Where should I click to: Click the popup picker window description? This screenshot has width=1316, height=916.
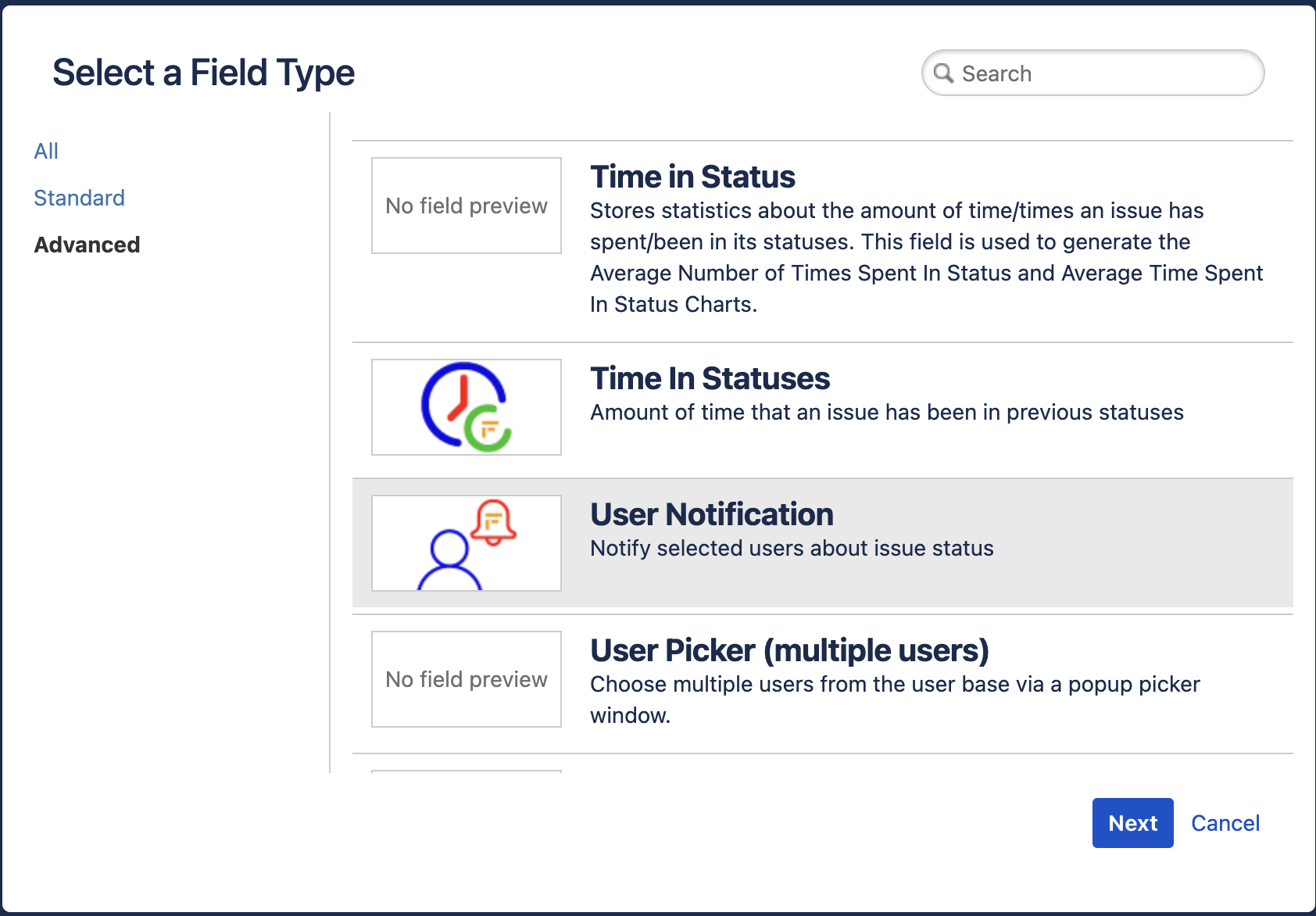pos(895,699)
